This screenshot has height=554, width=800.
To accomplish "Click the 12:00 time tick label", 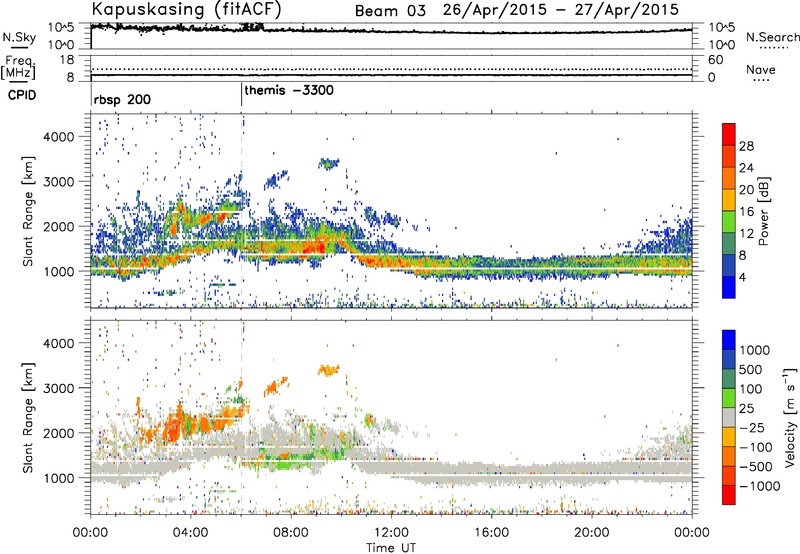I will [x=391, y=533].
